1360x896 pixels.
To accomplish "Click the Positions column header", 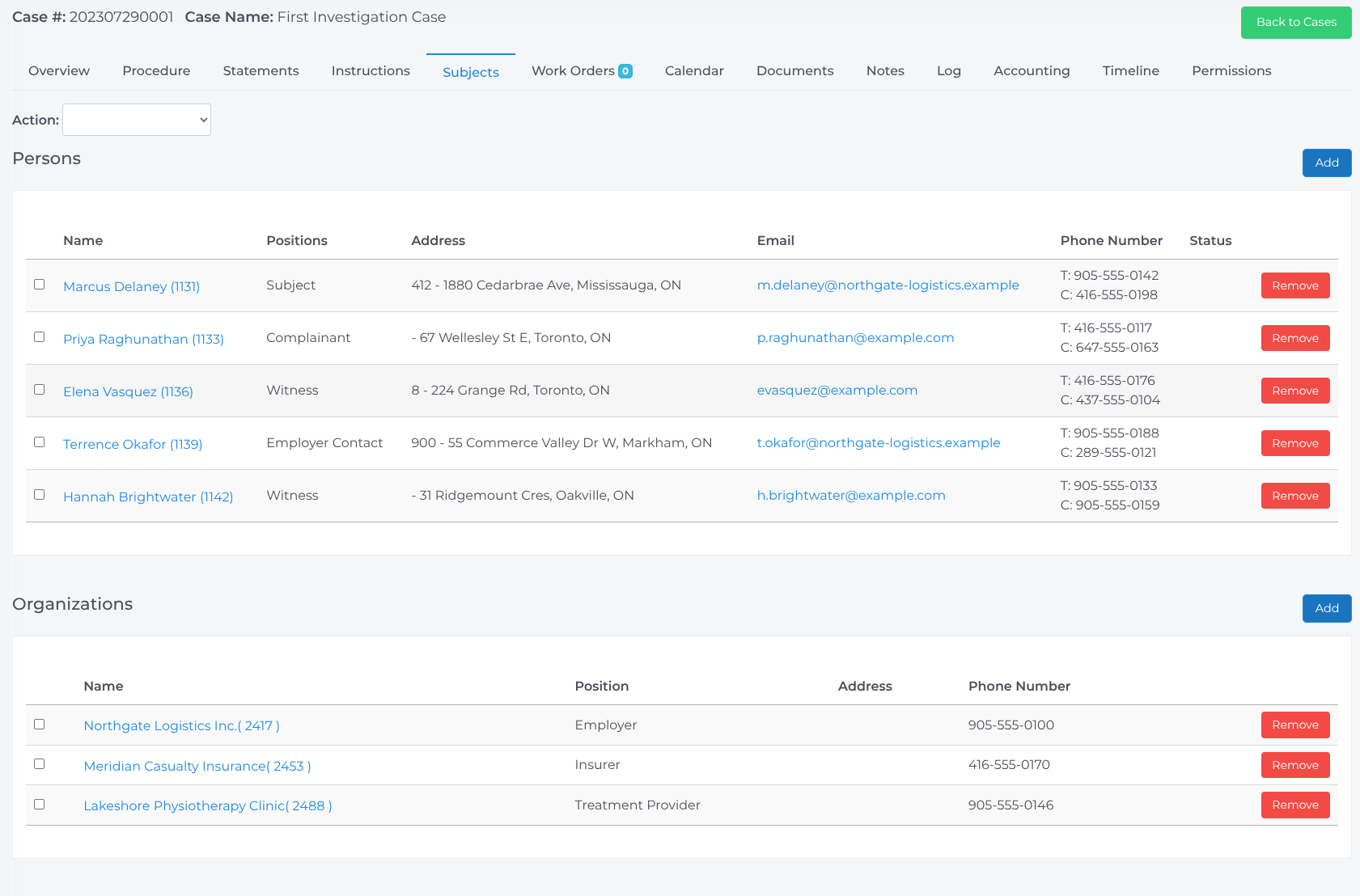I will [297, 240].
